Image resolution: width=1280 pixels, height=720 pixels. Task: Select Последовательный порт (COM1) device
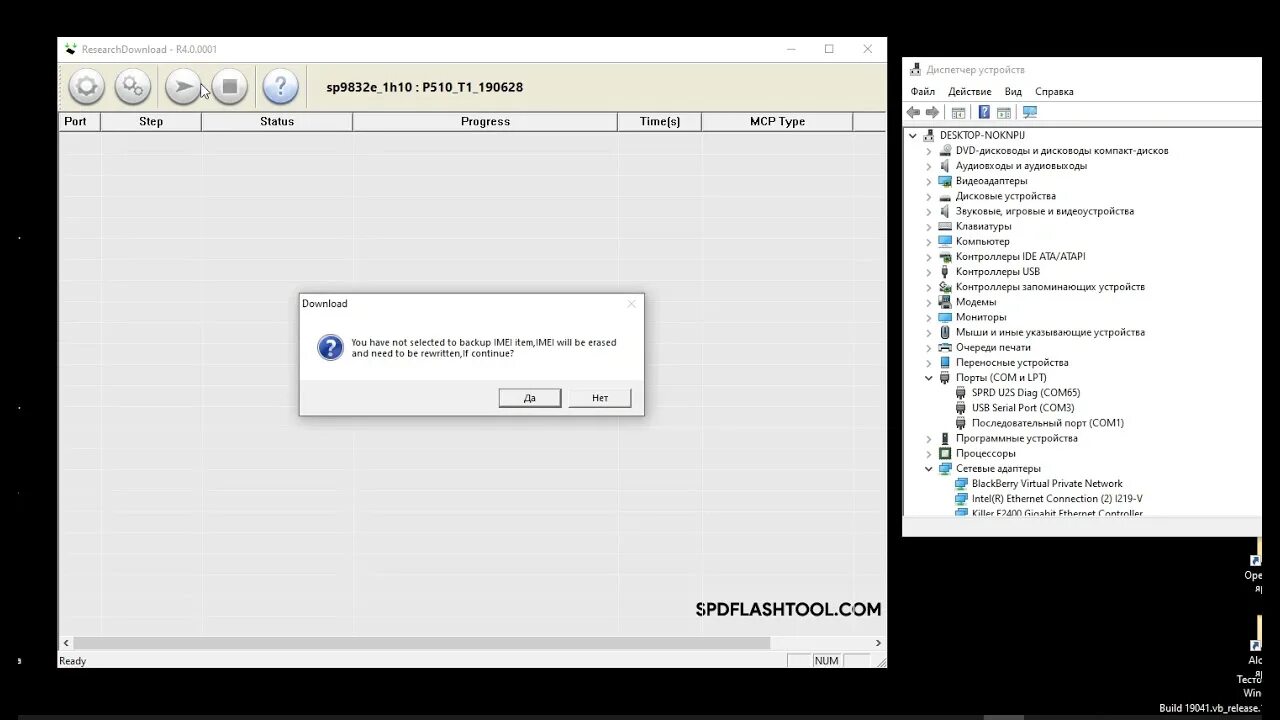[1048, 423]
